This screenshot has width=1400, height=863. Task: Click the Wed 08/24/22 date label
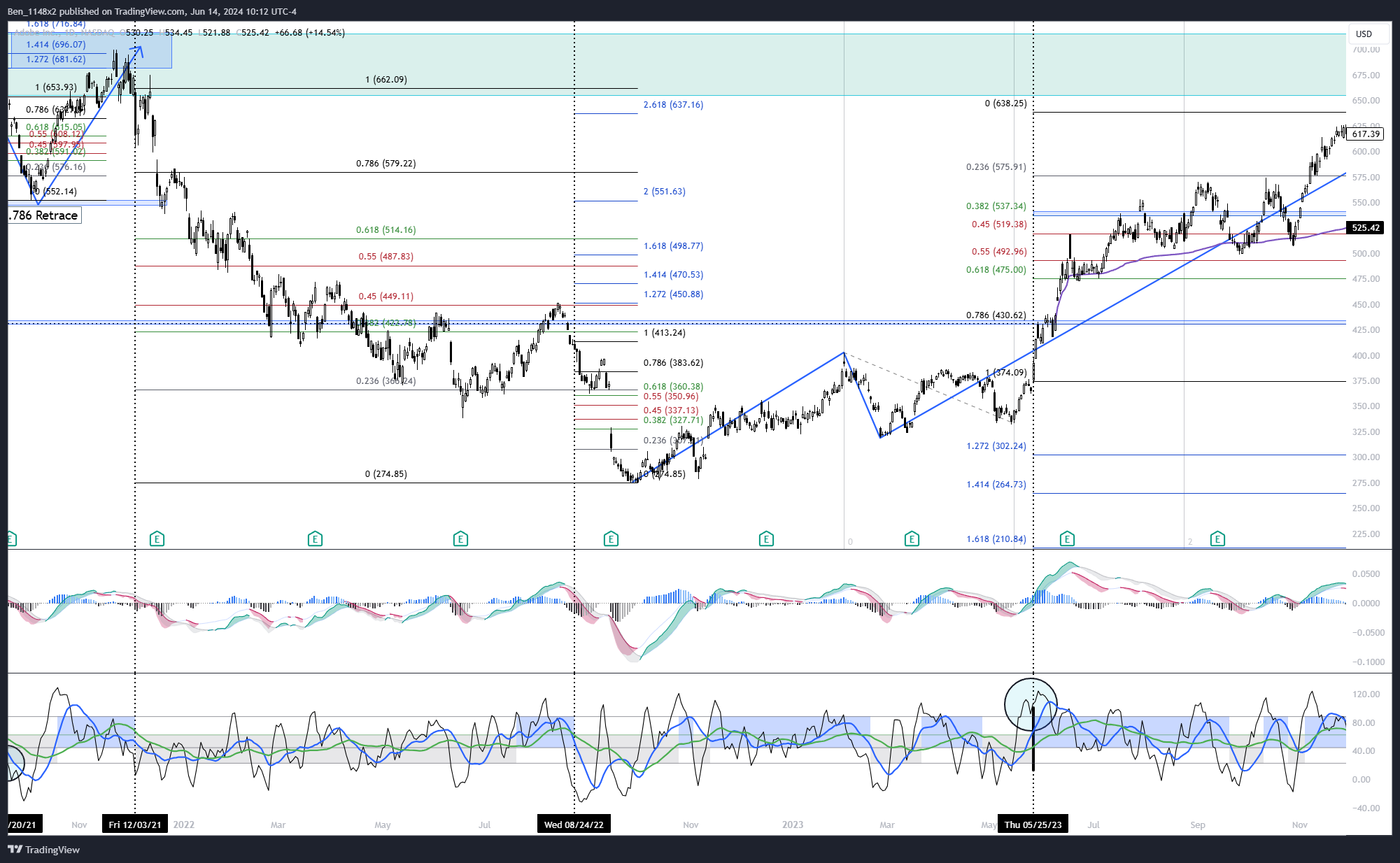pyautogui.click(x=574, y=825)
